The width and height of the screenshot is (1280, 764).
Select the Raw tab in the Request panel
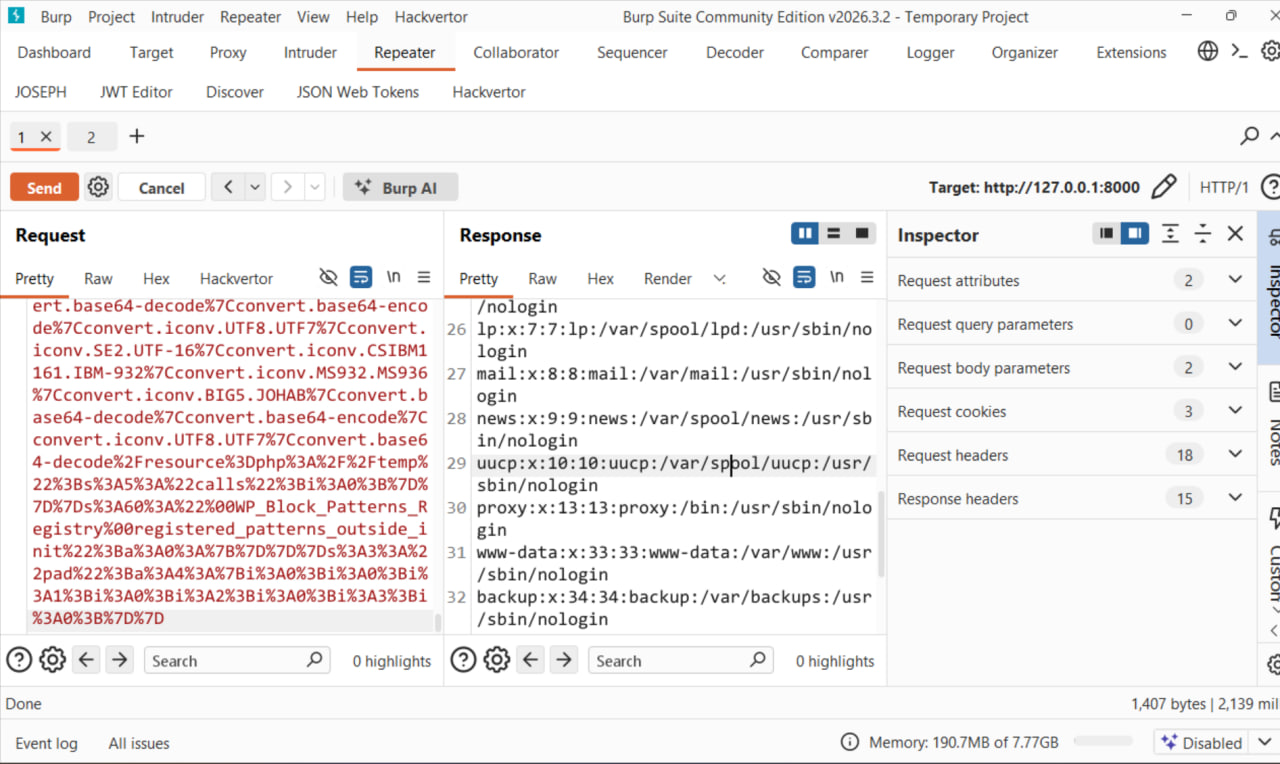pyautogui.click(x=98, y=279)
